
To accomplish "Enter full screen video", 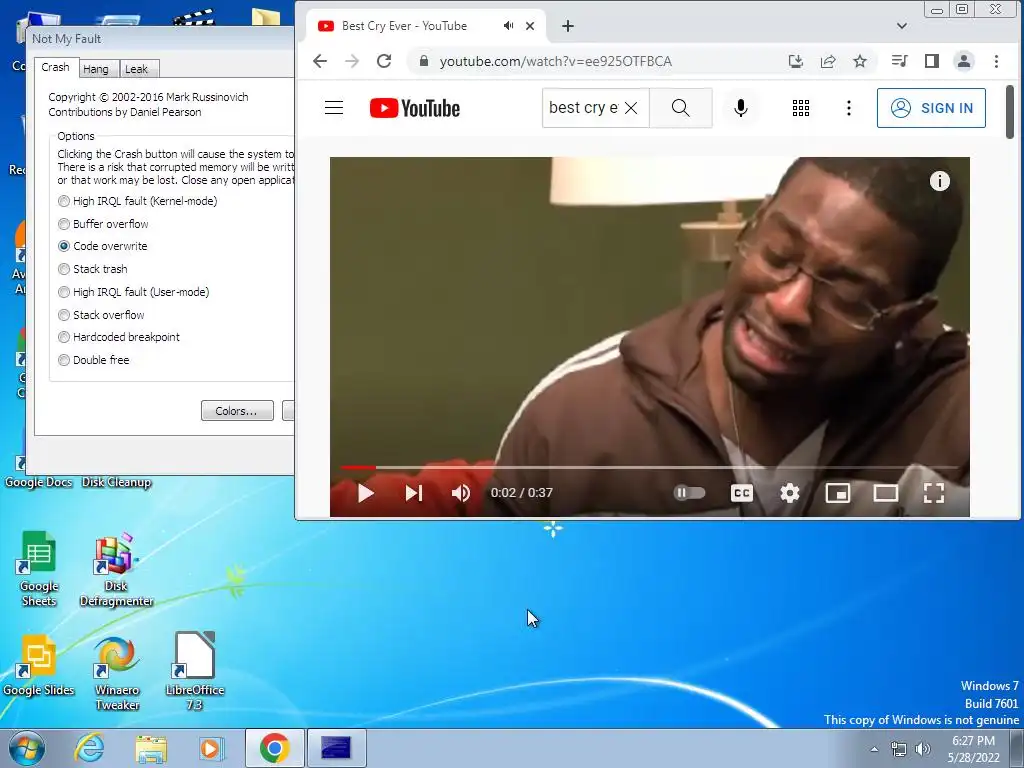I will pyautogui.click(x=934, y=493).
